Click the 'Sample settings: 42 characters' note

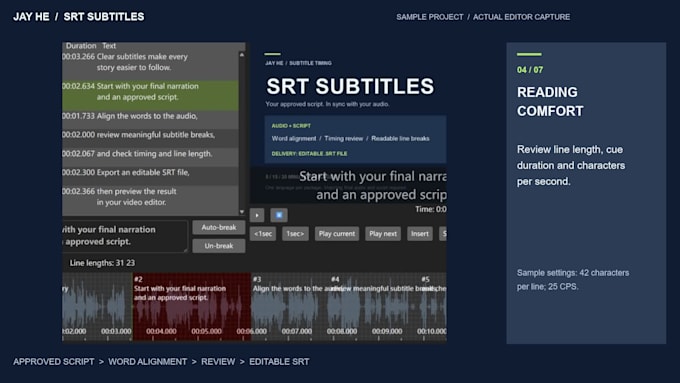coord(573,279)
